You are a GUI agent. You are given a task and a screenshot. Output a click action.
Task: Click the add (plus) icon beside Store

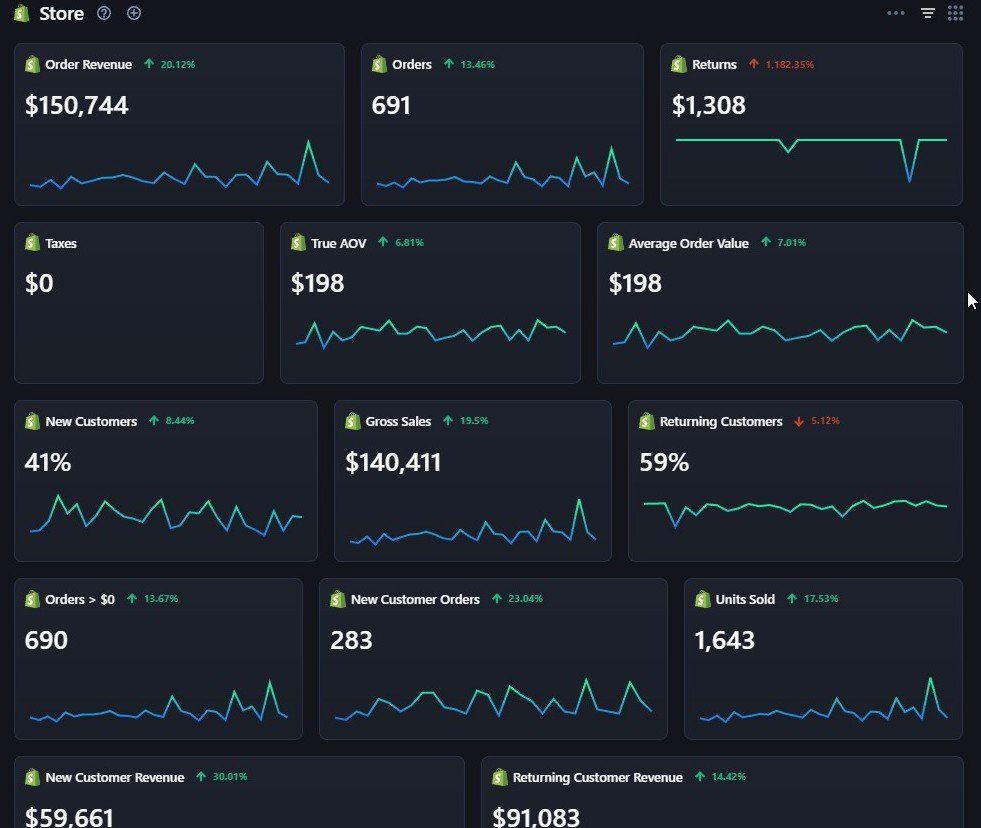[134, 13]
